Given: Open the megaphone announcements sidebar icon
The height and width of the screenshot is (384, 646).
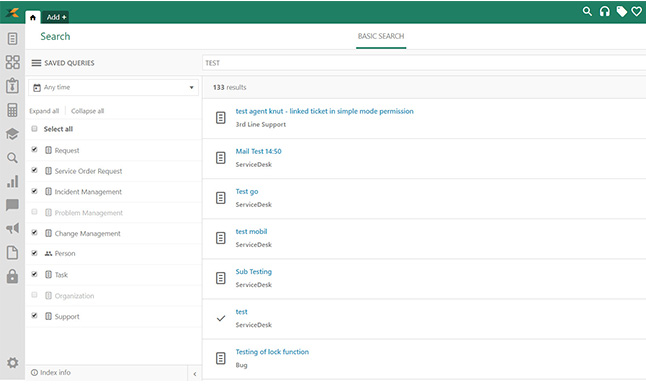Looking at the screenshot, I should [12, 228].
